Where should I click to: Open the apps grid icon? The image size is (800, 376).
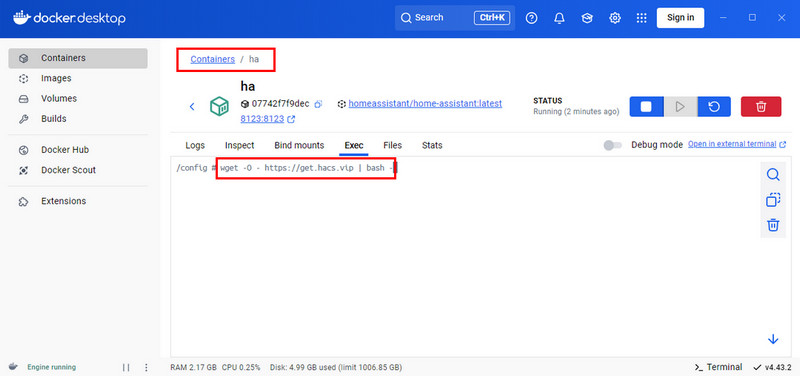point(642,18)
